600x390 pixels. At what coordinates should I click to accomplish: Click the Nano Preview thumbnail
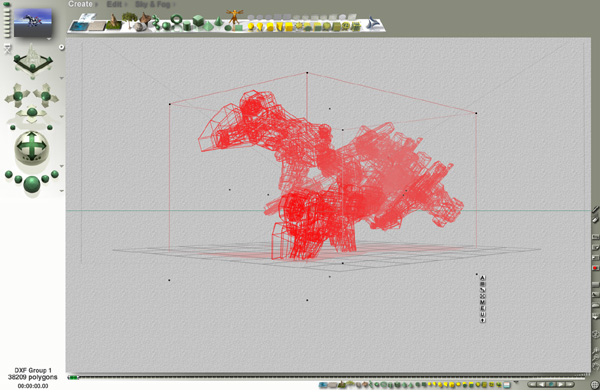[33, 23]
